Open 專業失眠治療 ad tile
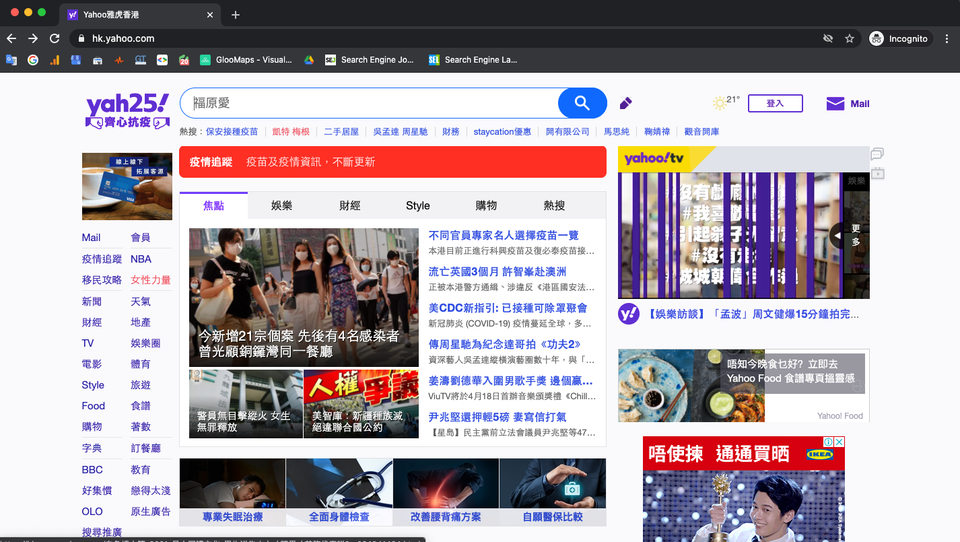960x542 pixels. (x=232, y=492)
